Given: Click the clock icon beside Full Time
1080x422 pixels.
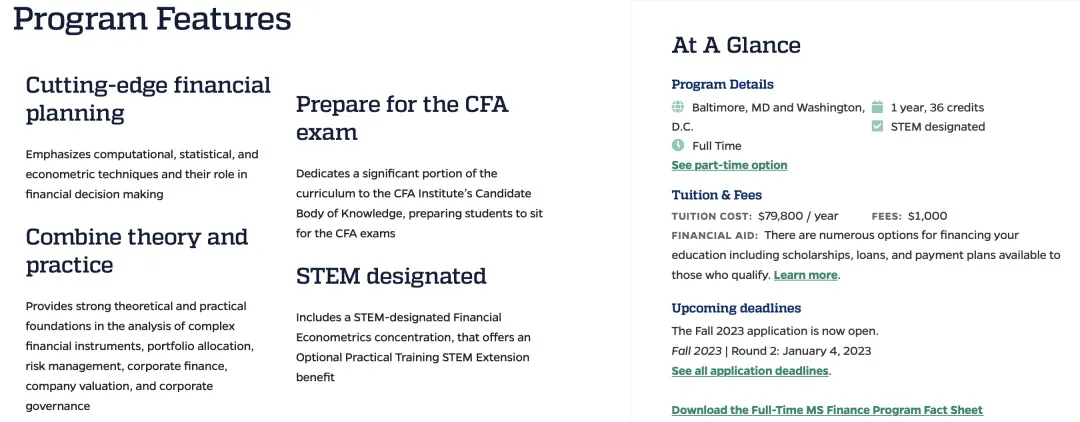Looking at the screenshot, I should click(x=678, y=146).
